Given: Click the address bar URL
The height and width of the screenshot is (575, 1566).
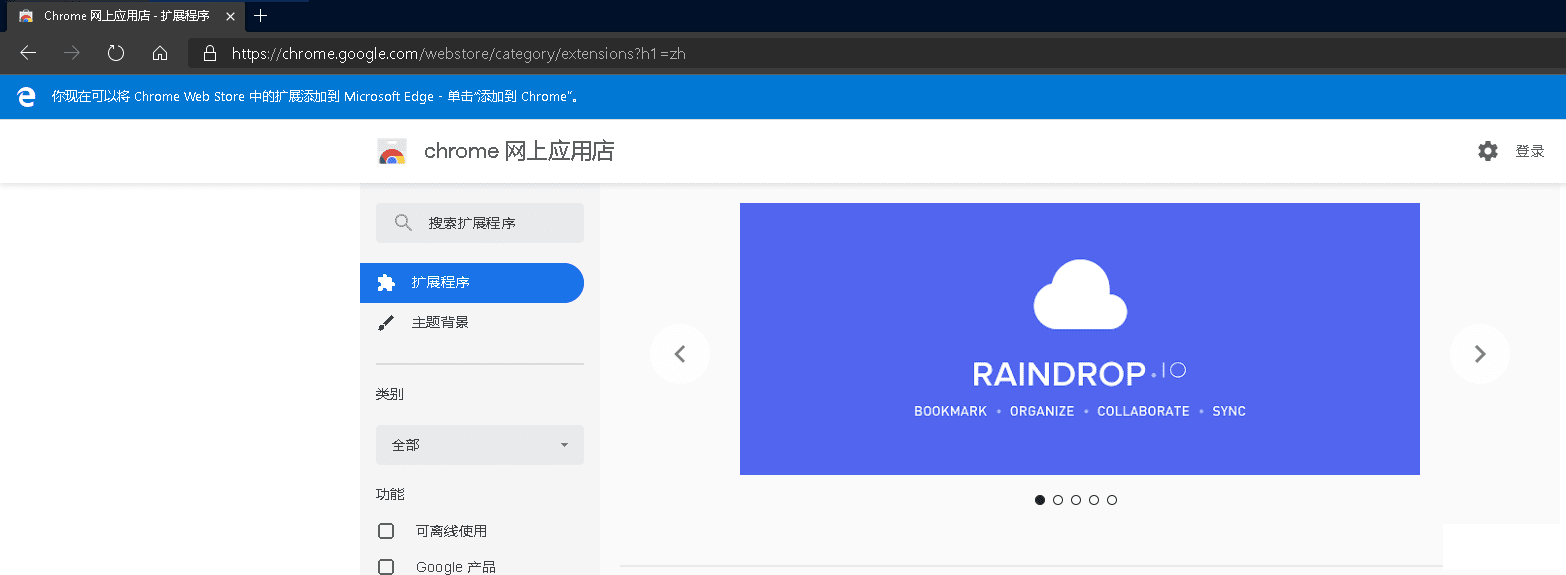Looking at the screenshot, I should click(x=458, y=54).
